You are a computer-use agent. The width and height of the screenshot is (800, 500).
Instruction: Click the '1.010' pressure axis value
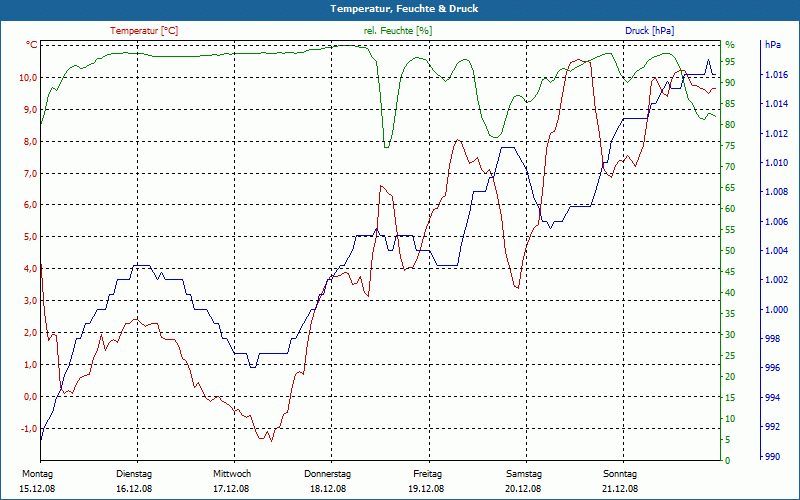tap(776, 163)
